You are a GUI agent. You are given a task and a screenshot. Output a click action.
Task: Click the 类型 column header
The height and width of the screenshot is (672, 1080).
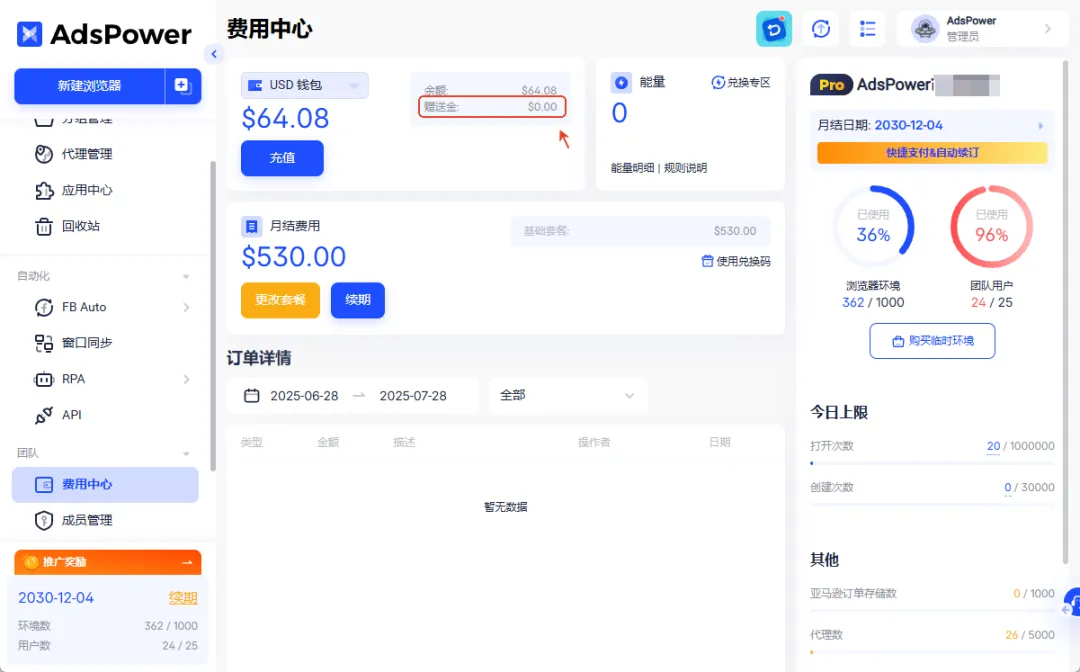tap(251, 442)
